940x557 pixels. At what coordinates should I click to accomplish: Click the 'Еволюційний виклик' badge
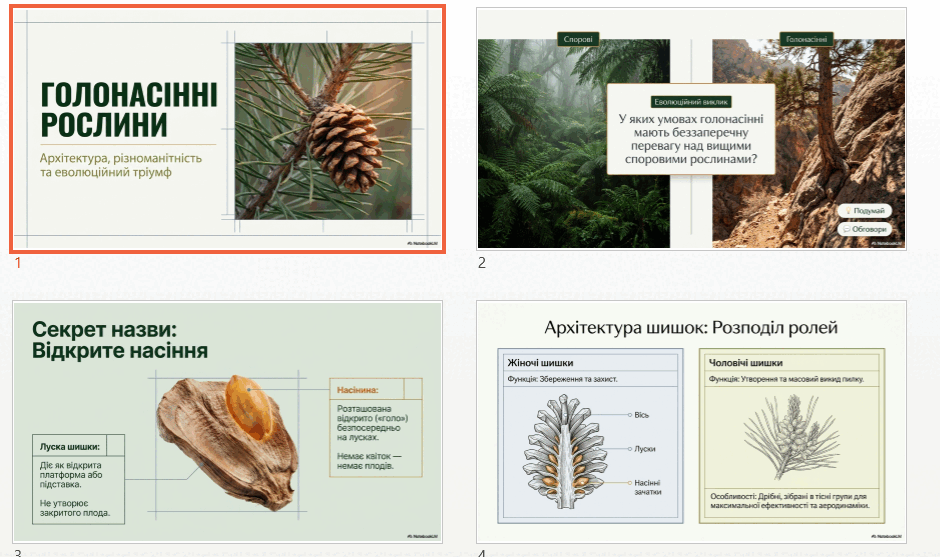(x=691, y=102)
